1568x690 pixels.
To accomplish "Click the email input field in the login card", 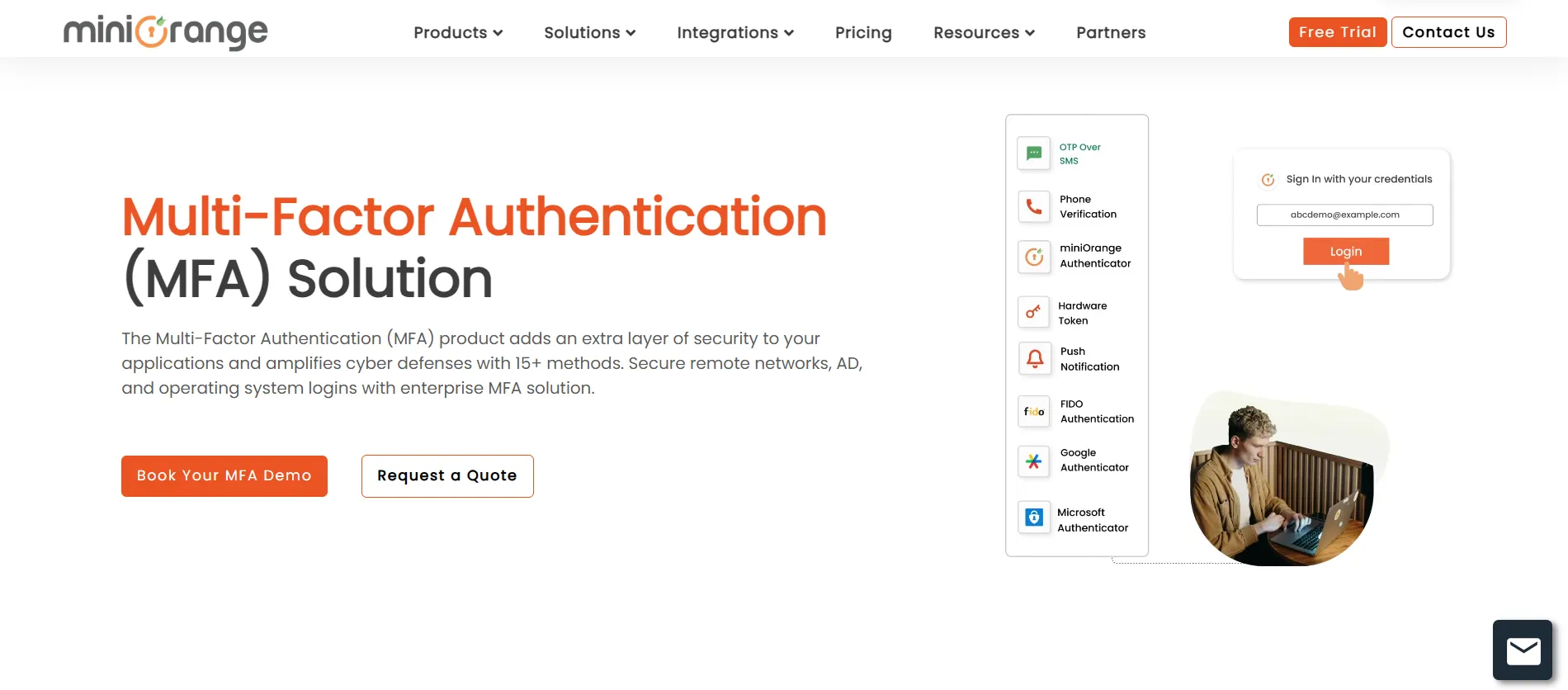I will point(1345,215).
